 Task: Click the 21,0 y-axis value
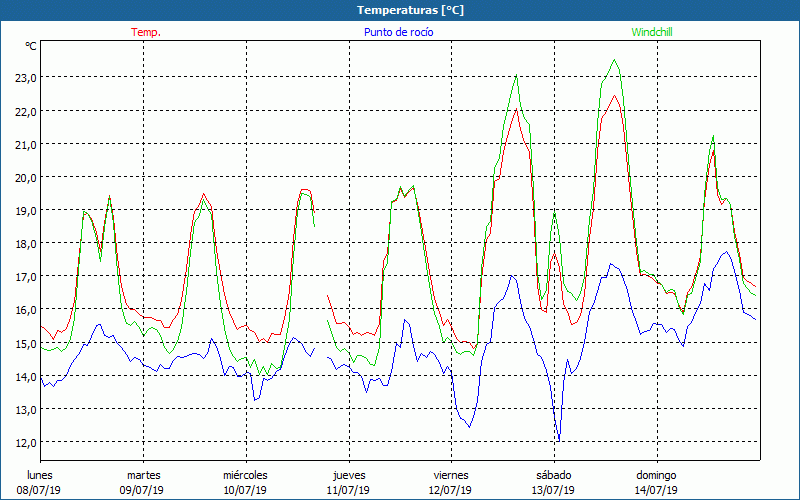coord(26,145)
